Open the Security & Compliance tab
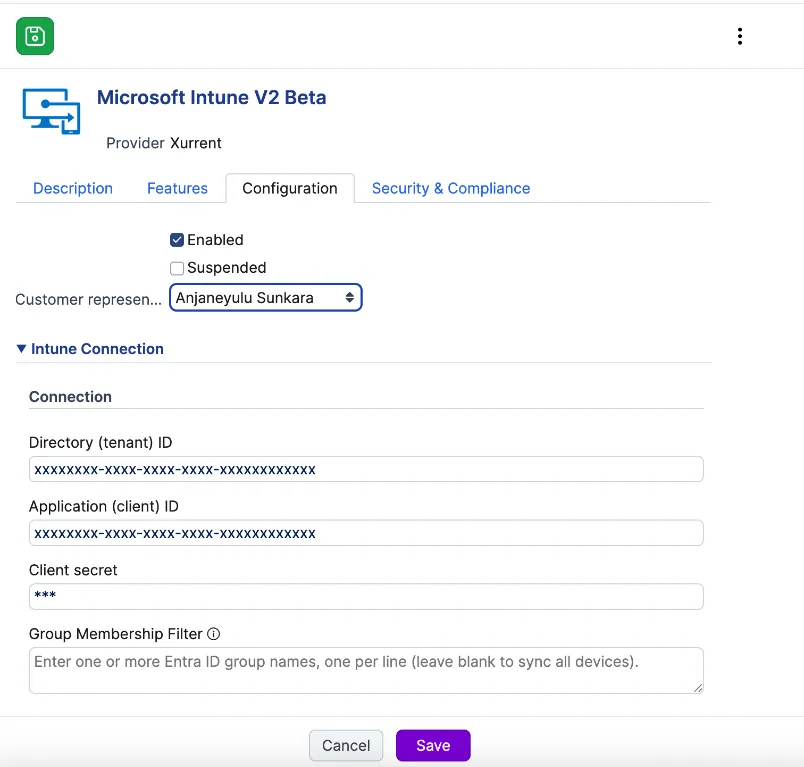Image resolution: width=804 pixels, height=767 pixels. coord(451,188)
